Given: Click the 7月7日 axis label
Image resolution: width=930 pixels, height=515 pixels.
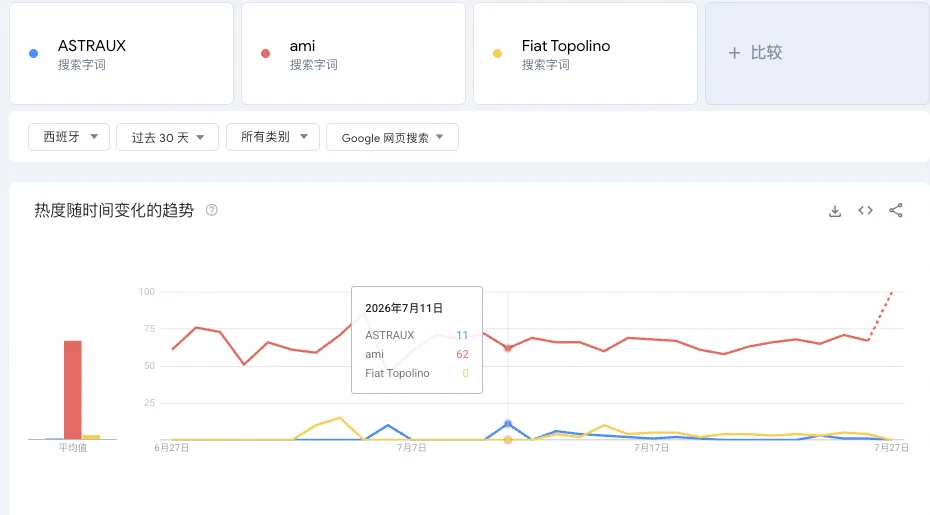Looking at the screenshot, I should tap(412, 447).
